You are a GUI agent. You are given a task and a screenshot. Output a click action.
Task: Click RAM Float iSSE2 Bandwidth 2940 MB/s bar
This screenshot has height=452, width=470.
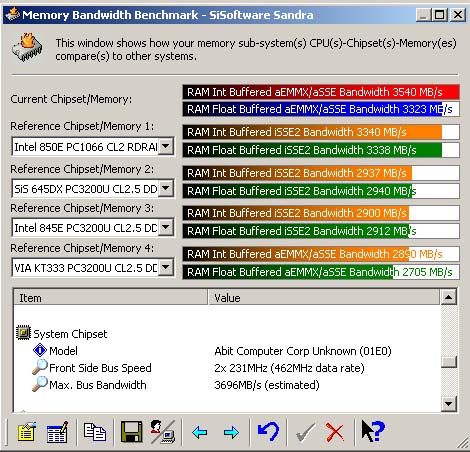tap(321, 191)
